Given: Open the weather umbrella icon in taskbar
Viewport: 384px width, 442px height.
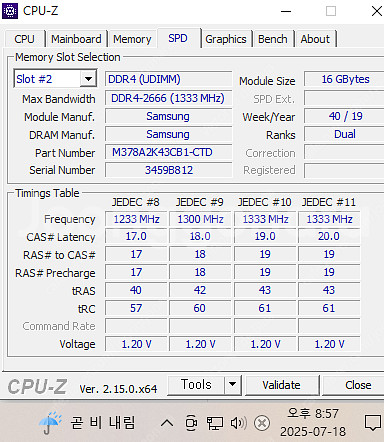Looking at the screenshot, I should pyautogui.click(x=50, y=423).
